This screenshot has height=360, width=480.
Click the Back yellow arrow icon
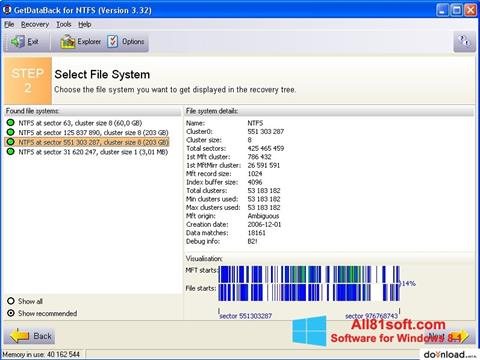tap(20, 336)
